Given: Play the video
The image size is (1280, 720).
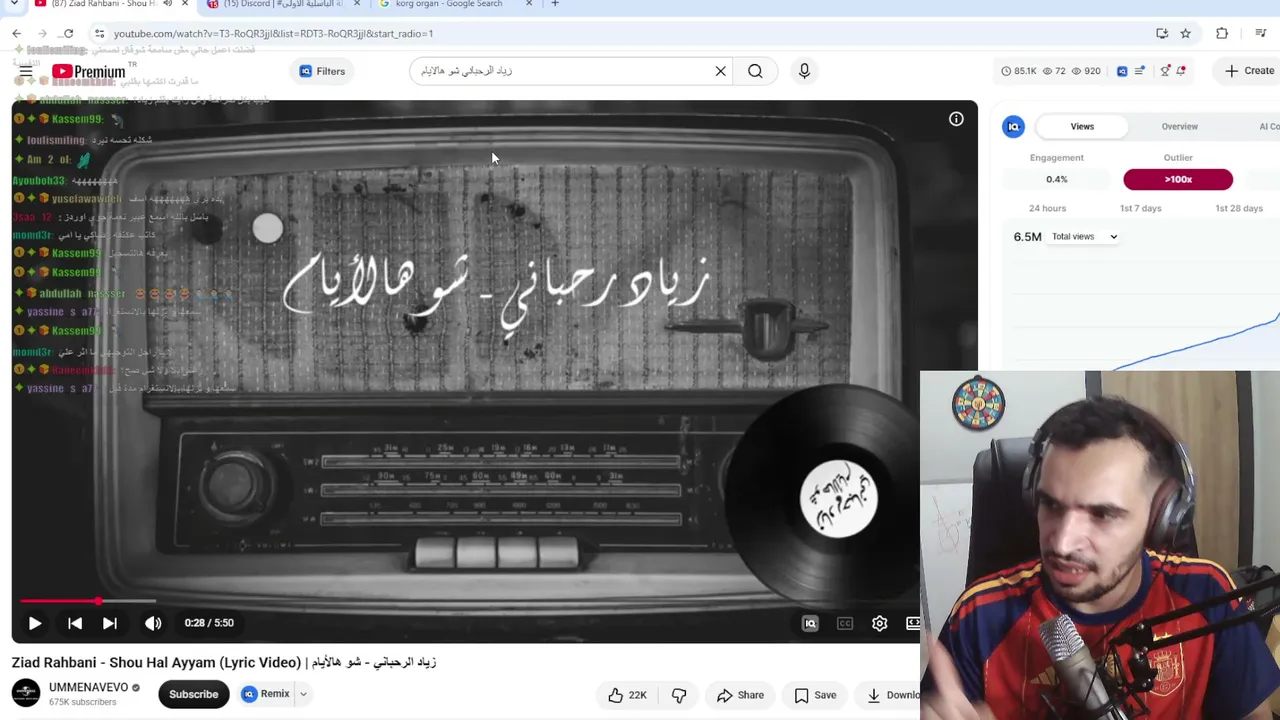Looking at the screenshot, I should click(35, 623).
